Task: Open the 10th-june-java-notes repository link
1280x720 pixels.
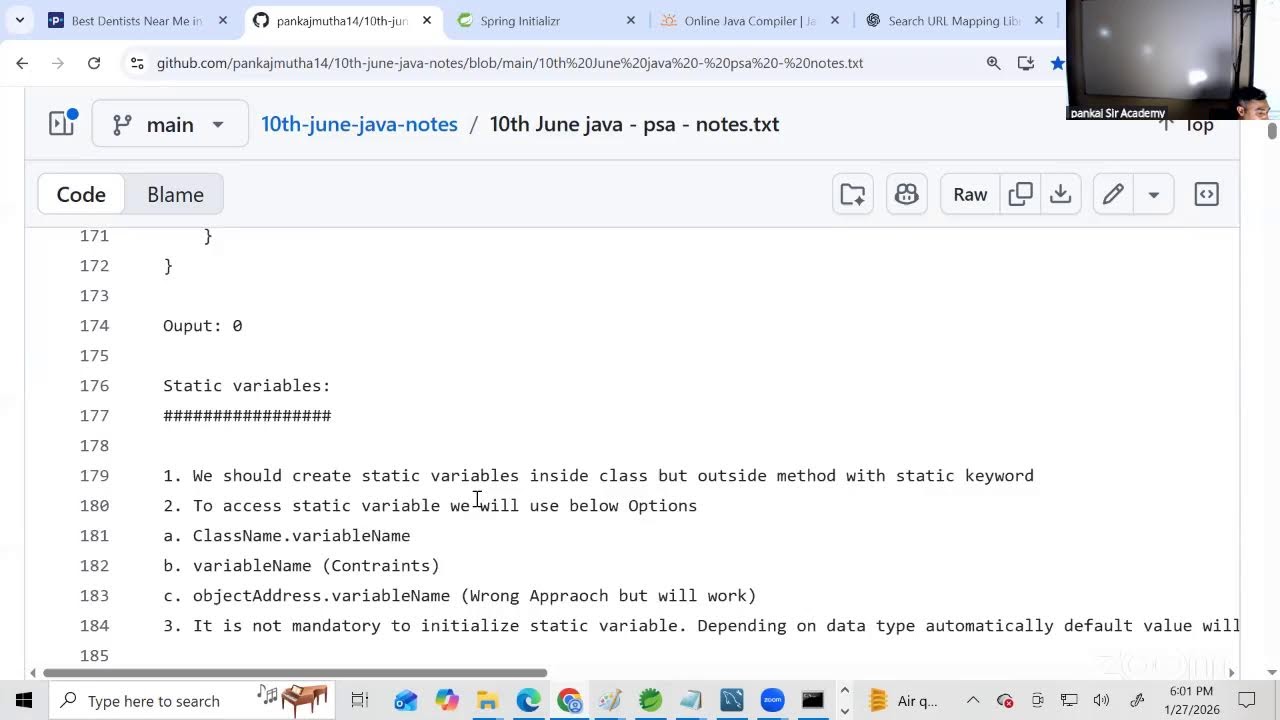Action: tap(359, 124)
